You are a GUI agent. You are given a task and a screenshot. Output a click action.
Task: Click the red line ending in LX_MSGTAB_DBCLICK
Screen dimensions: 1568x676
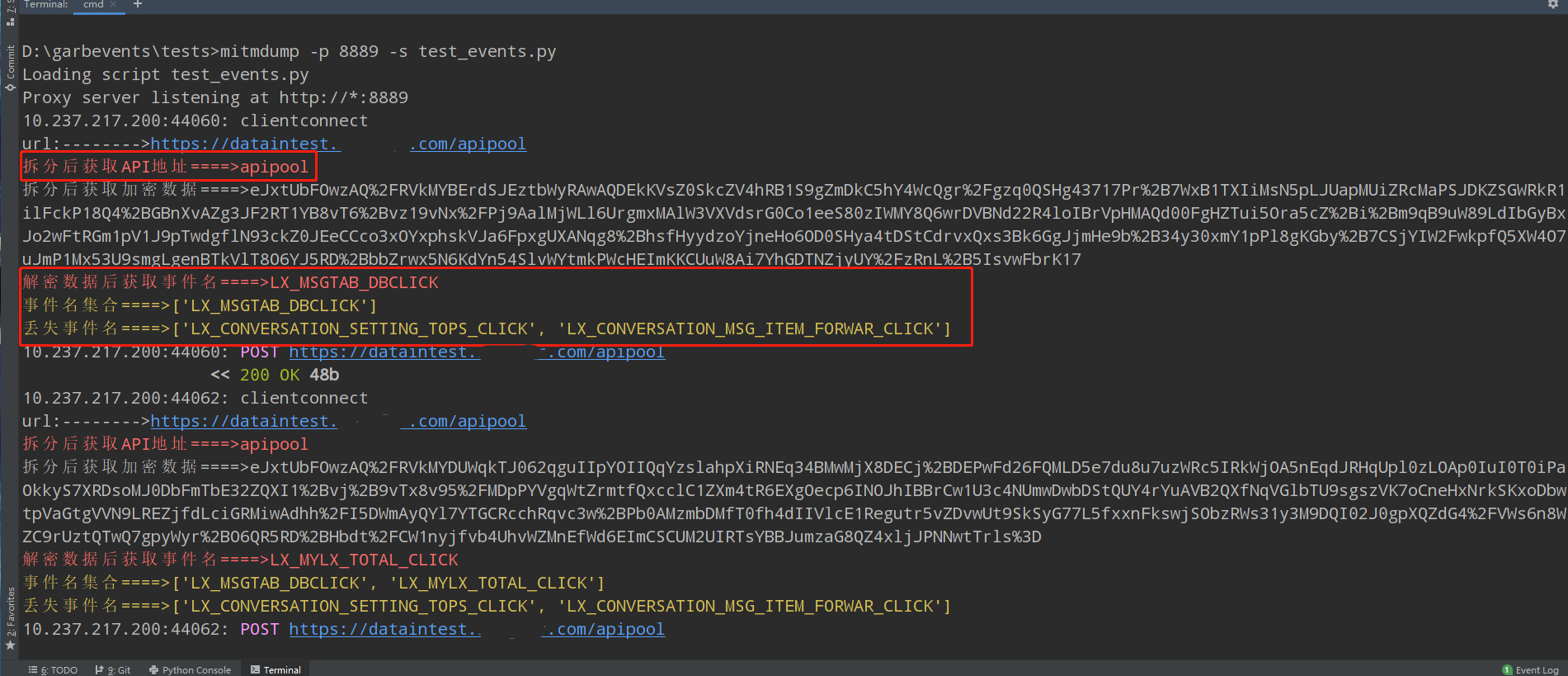coord(231,282)
